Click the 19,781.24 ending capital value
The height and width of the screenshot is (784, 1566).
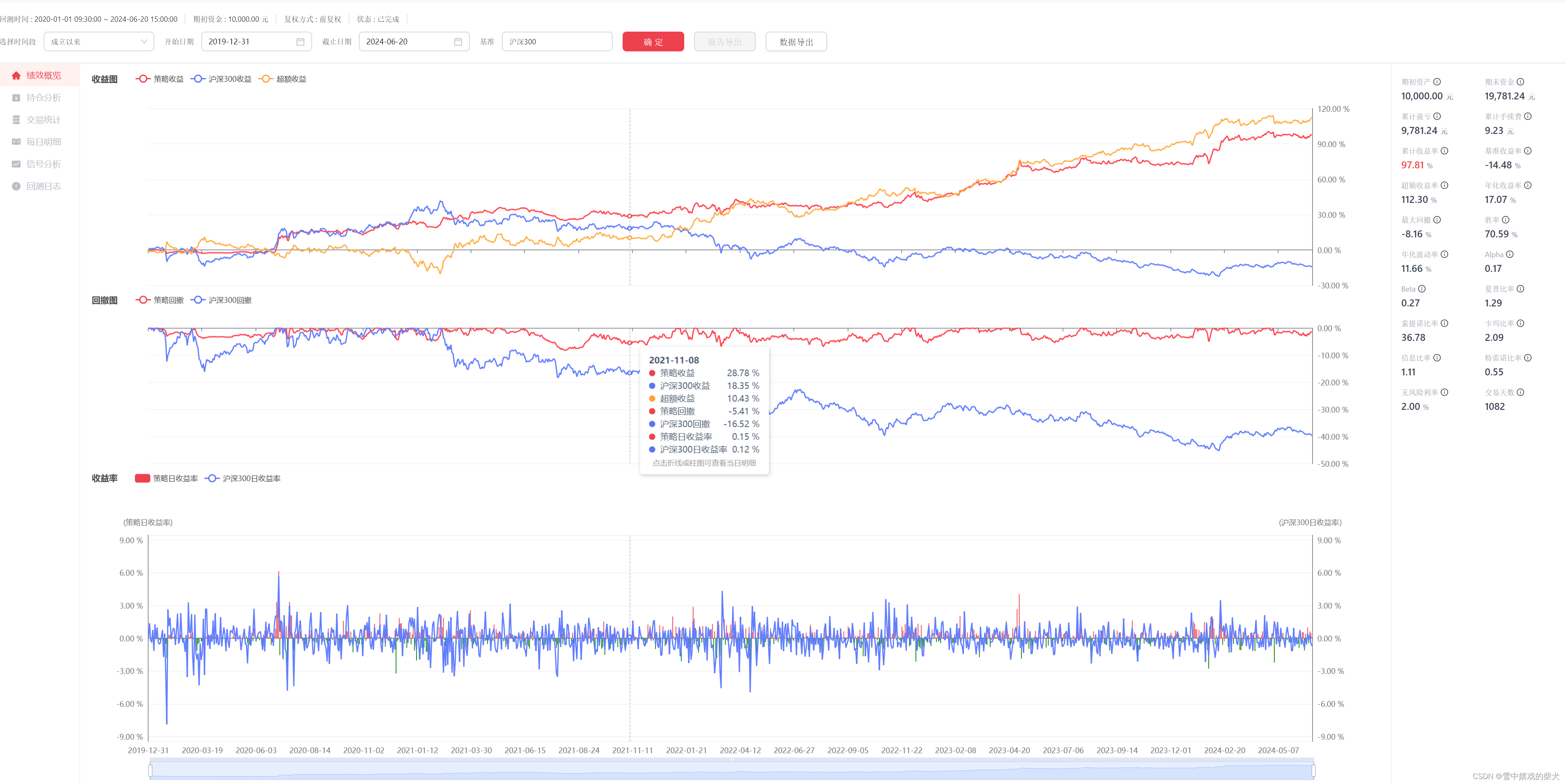click(1504, 96)
